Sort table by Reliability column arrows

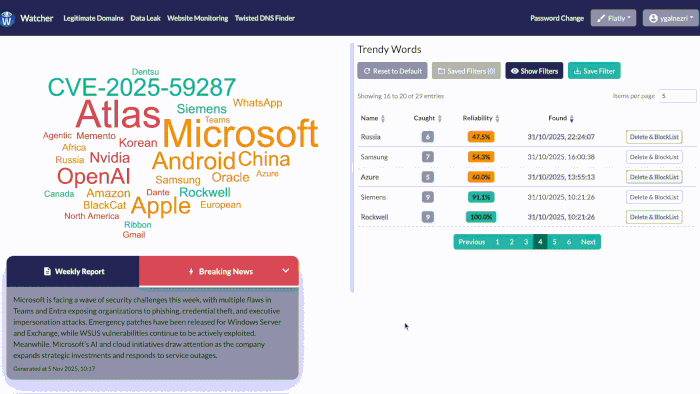pyautogui.click(x=497, y=118)
